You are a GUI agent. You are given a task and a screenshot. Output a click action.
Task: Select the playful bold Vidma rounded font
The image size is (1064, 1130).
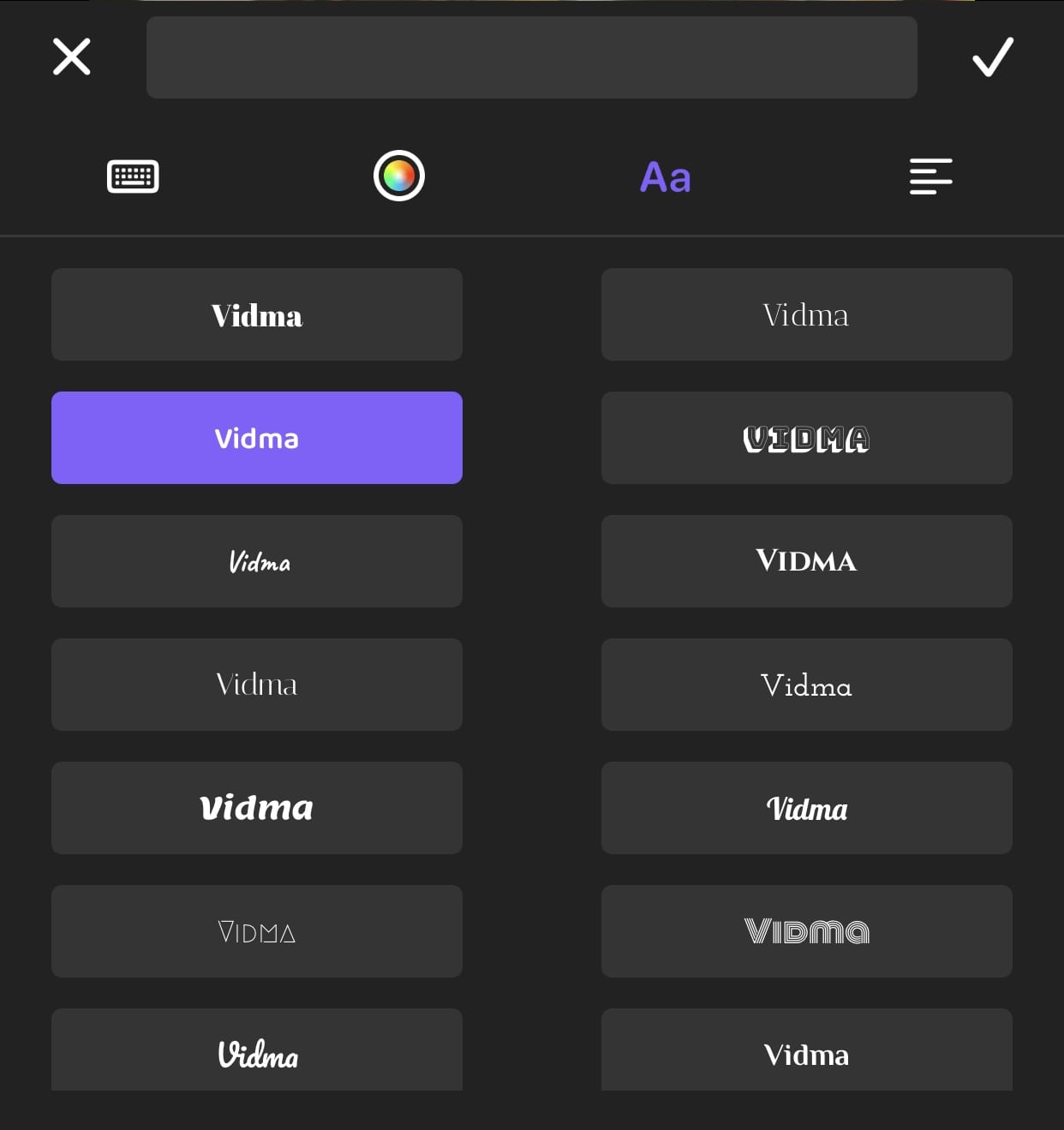pyautogui.click(x=806, y=808)
